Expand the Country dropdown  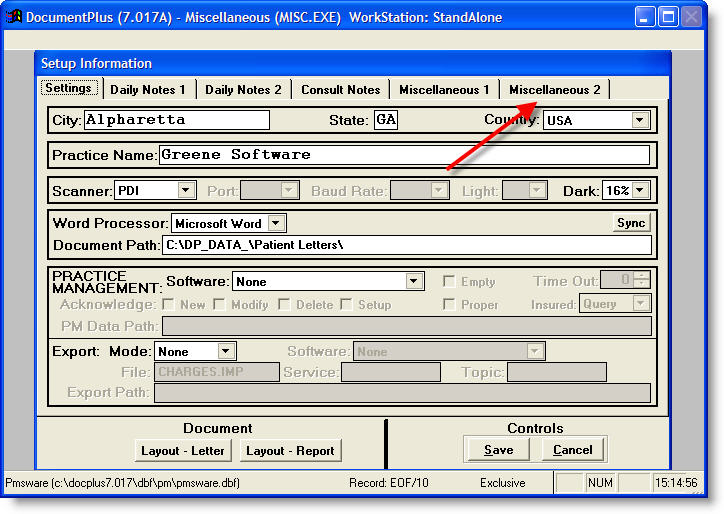point(640,120)
